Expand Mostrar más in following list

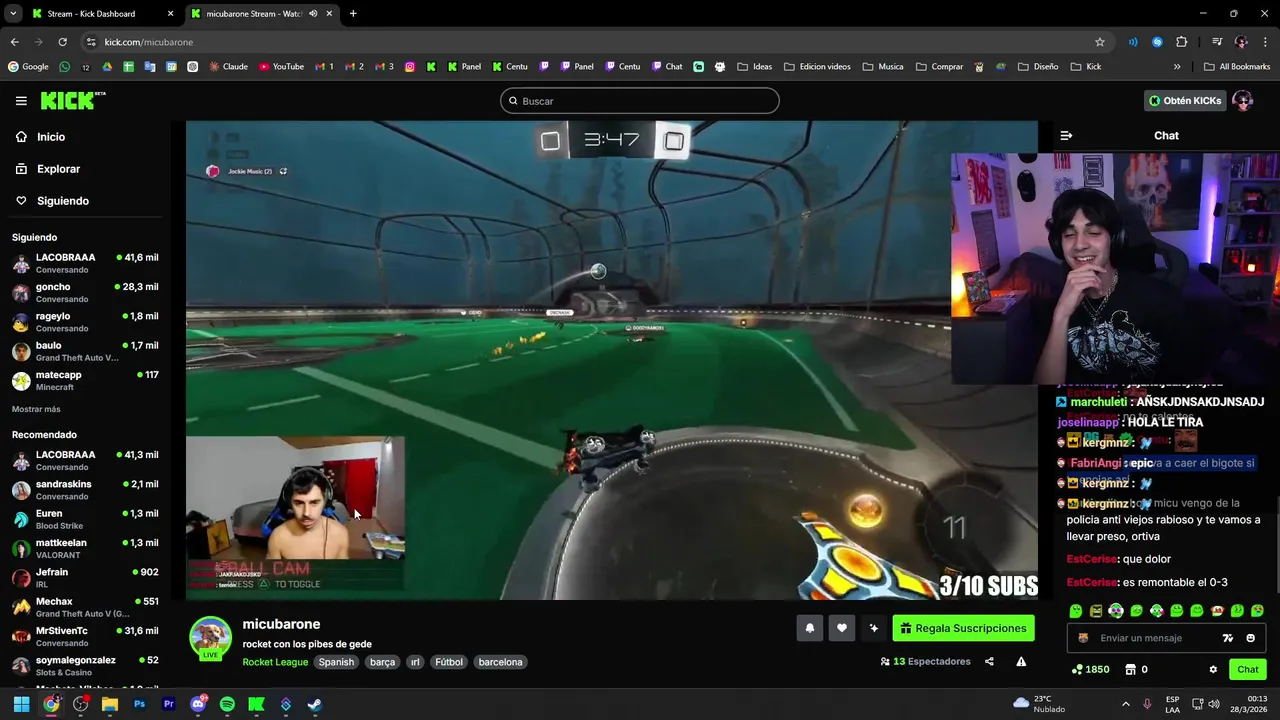point(36,409)
